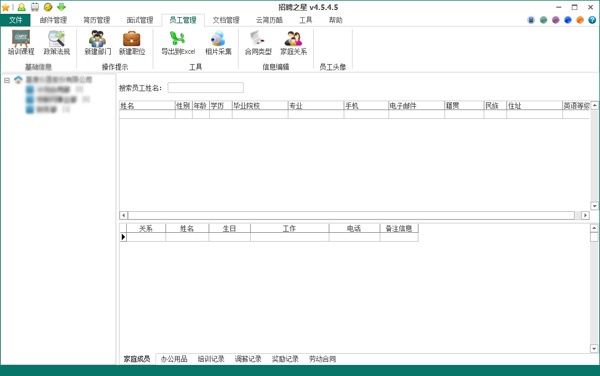The width and height of the screenshot is (600, 376).
Task: Switch to the 云简历酷 ribbon tab
Action: [x=269, y=20]
